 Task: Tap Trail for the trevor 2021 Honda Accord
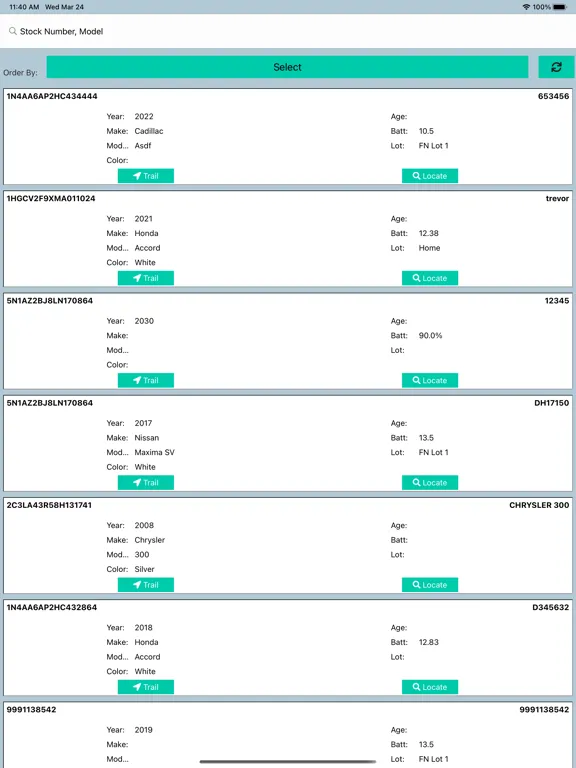click(146, 278)
